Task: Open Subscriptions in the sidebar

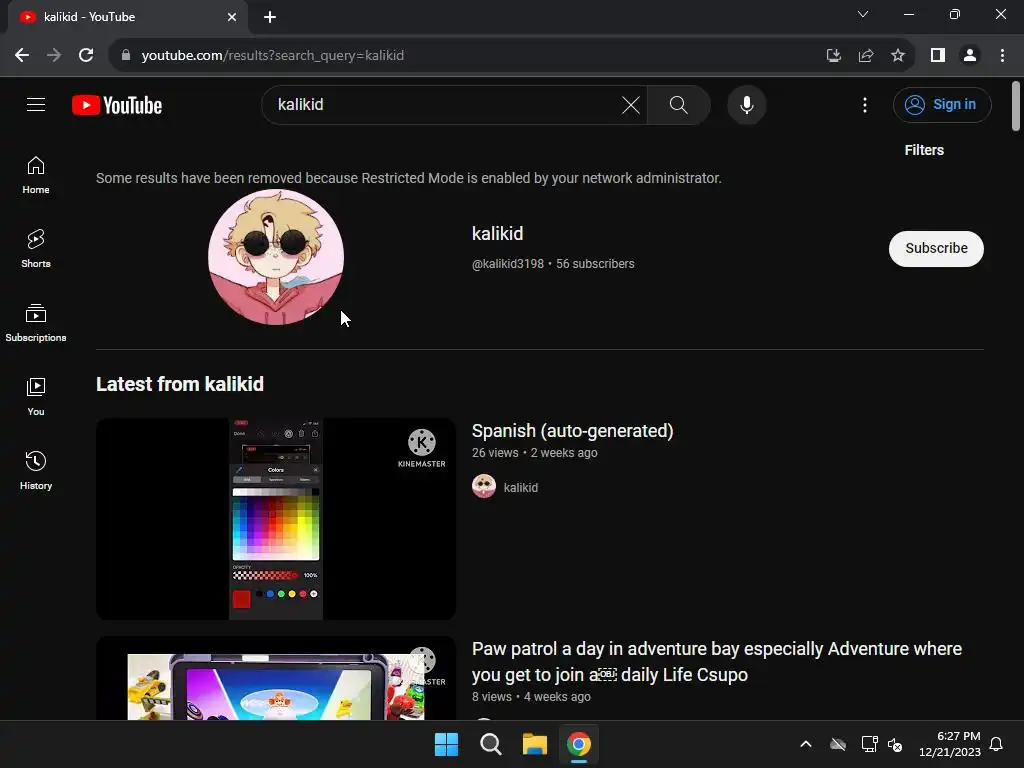Action: [36, 323]
